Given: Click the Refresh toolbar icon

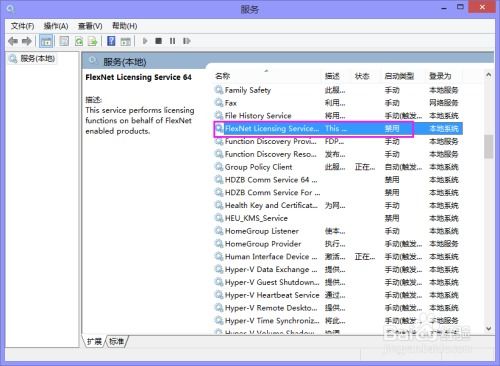Looking at the screenshot, I should pos(79,41).
